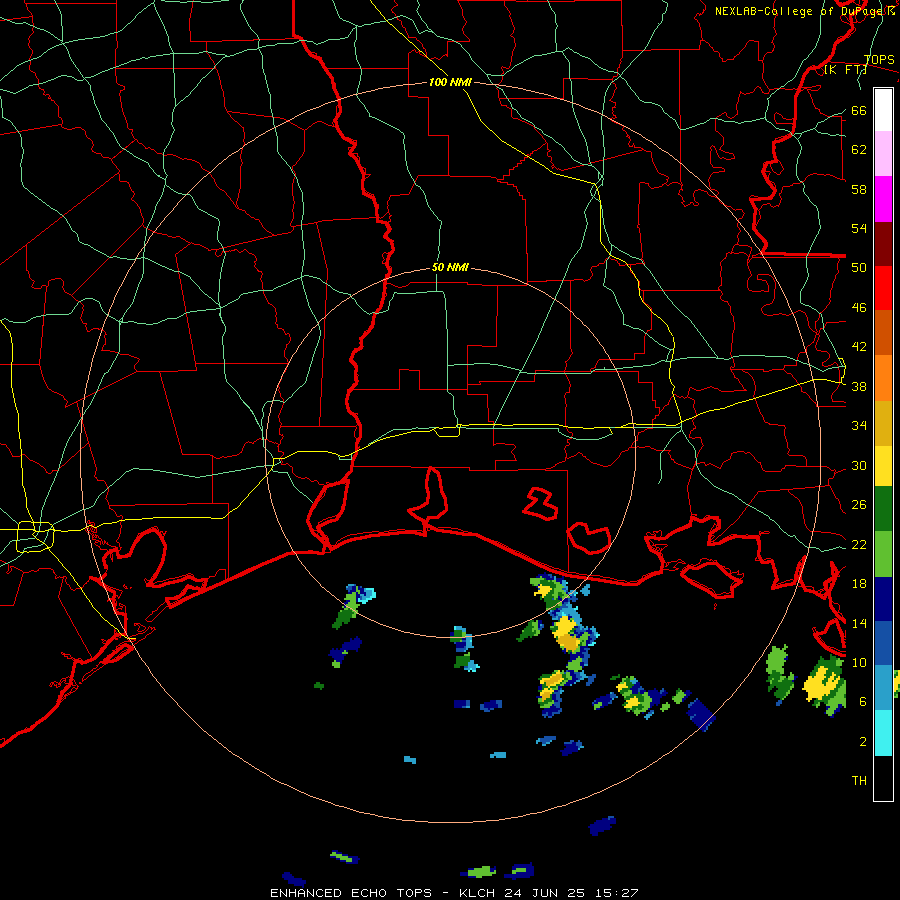The image size is (900, 900).
Task: Select the dark green legend swatch
Action: click(883, 509)
